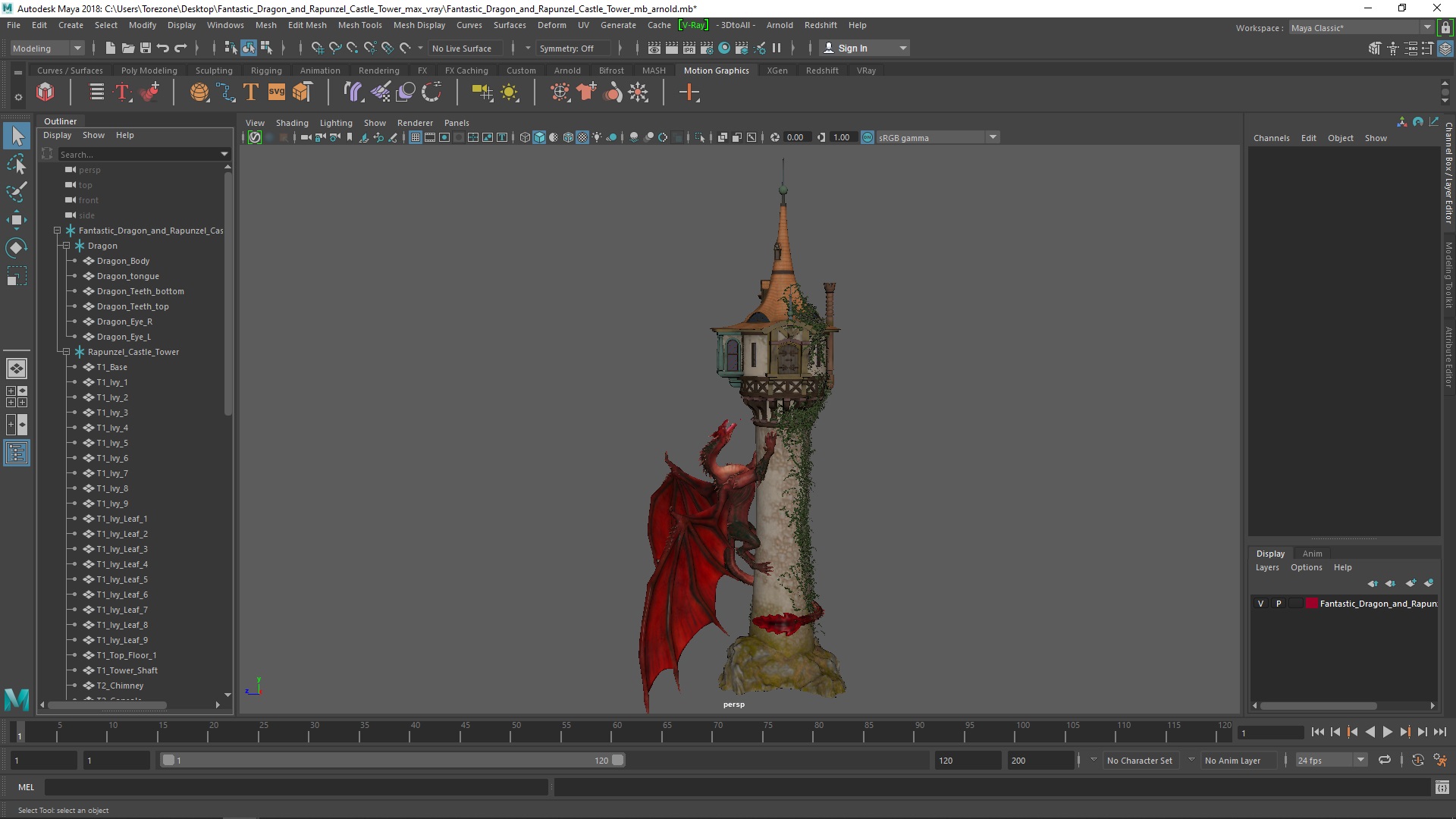This screenshot has height=819, width=1456.
Task: Click the Undo arrow icon
Action: [163, 48]
